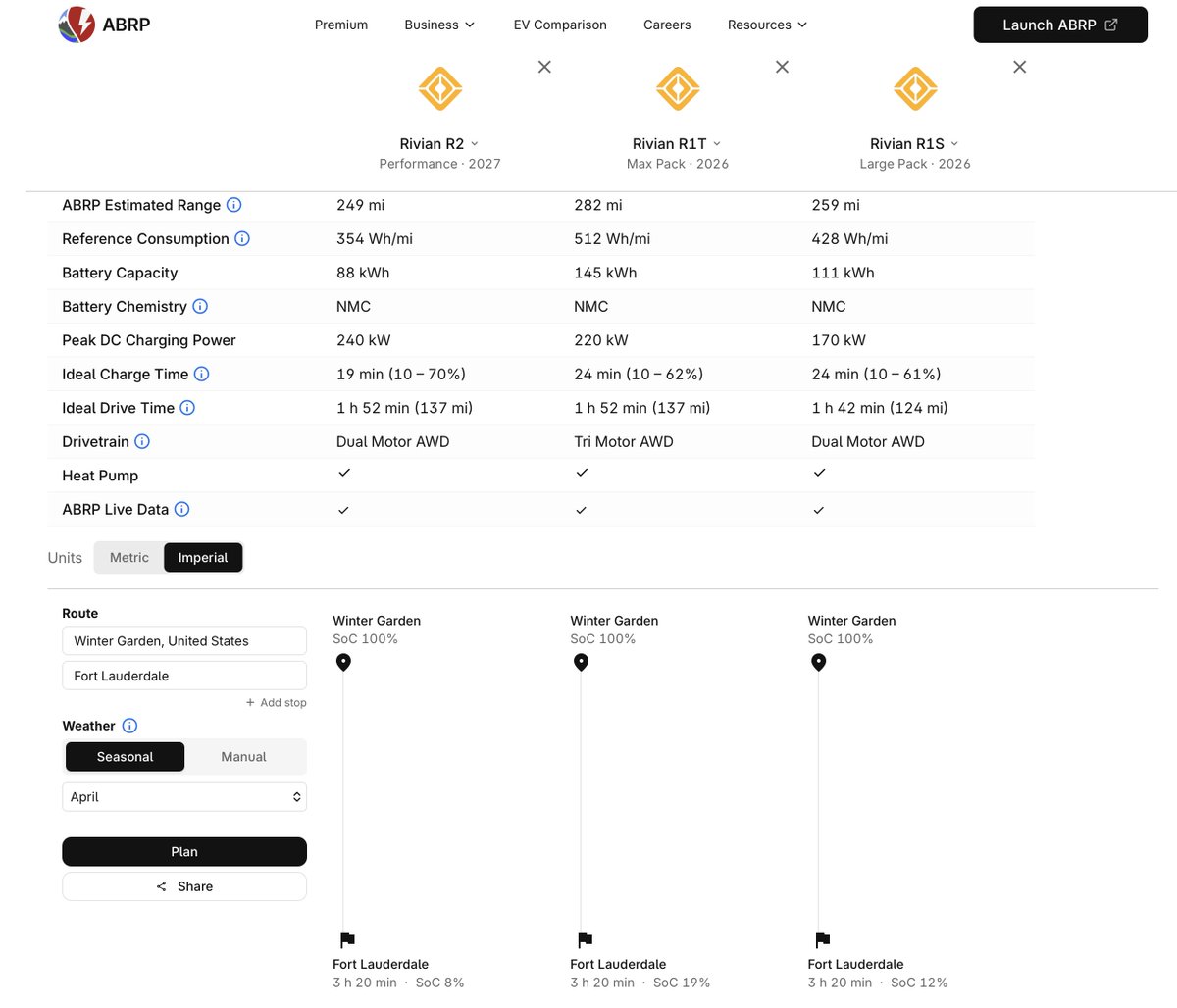Click the Peak DC Charging Power label
The width and height of the screenshot is (1177, 1008).
coord(149,340)
